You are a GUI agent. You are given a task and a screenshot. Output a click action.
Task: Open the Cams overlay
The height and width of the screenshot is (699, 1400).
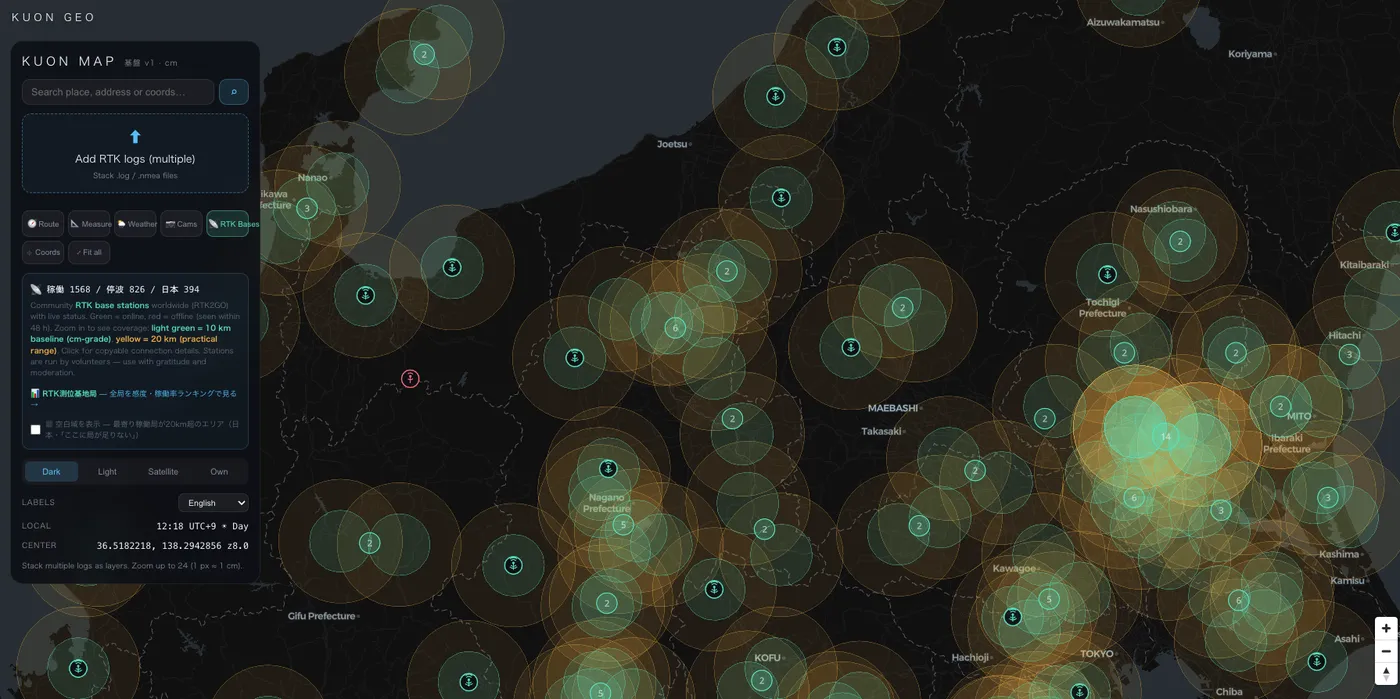tap(181, 224)
